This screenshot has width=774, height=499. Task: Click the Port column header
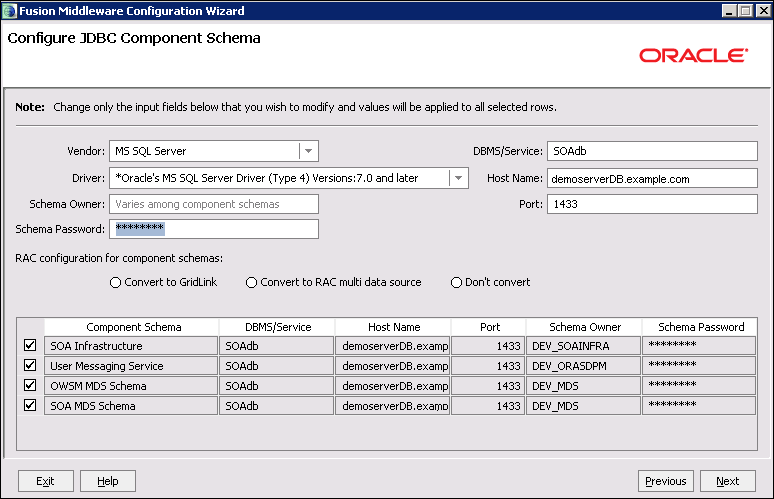click(x=488, y=327)
